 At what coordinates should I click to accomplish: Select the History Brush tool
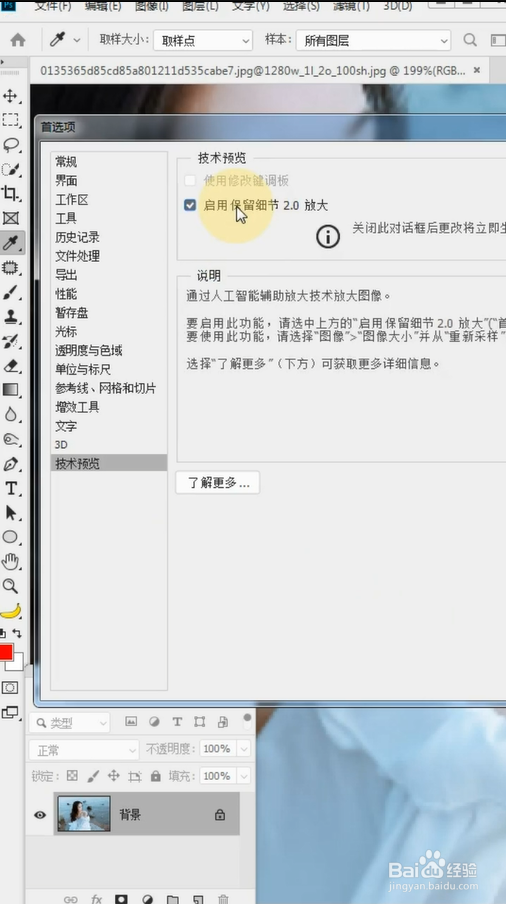pyautogui.click(x=10, y=341)
